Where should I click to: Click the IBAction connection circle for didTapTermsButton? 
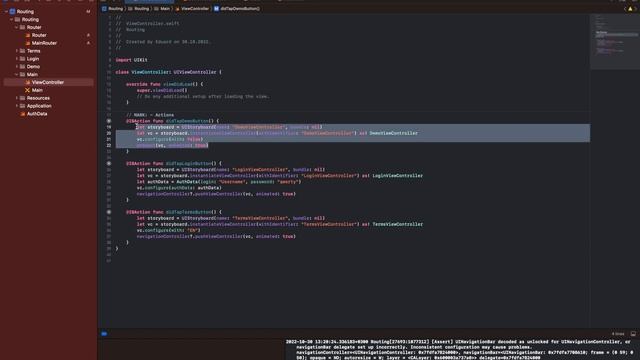[109, 212]
